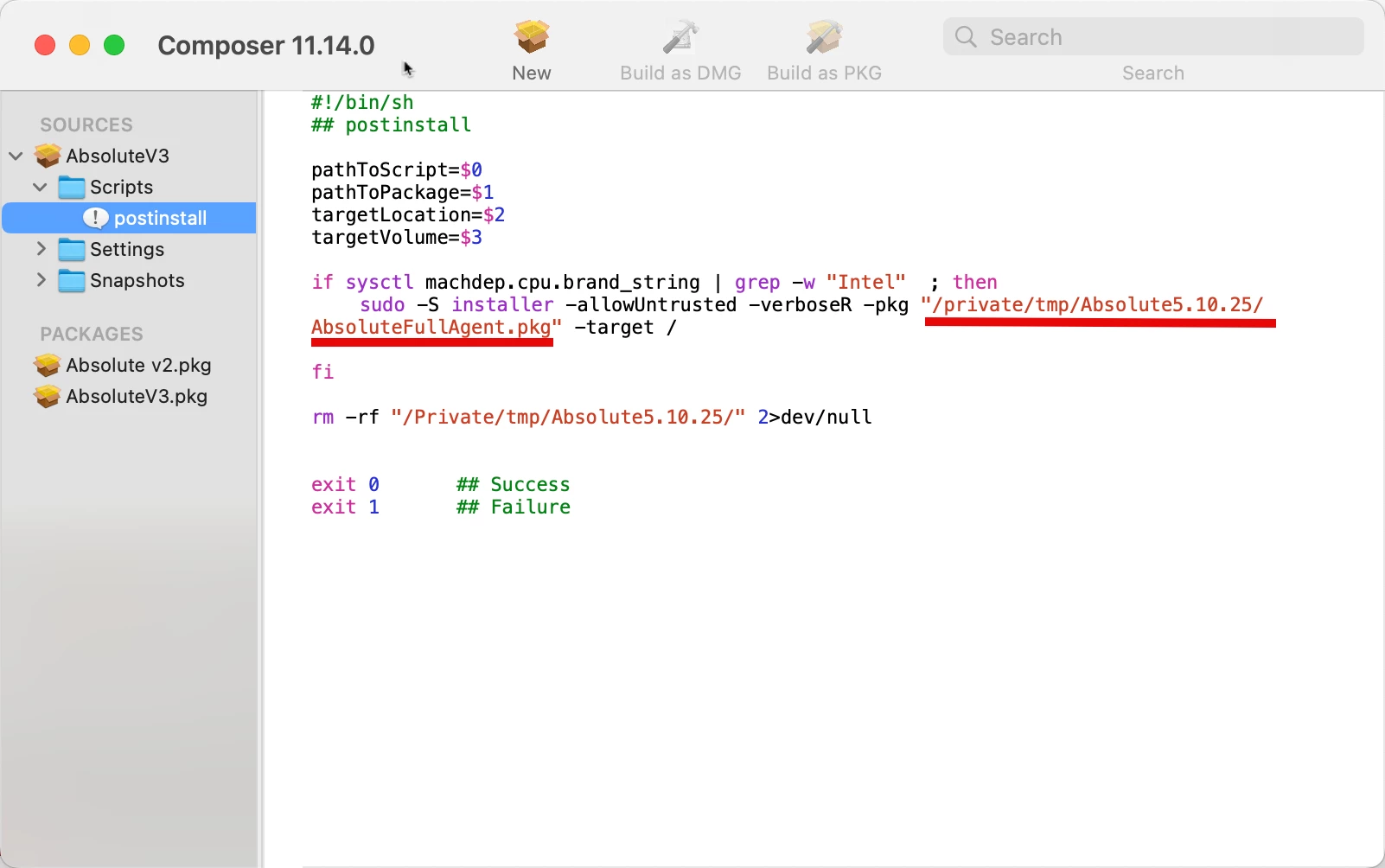Click the AbsoluteV3 source package icon

coord(48,156)
